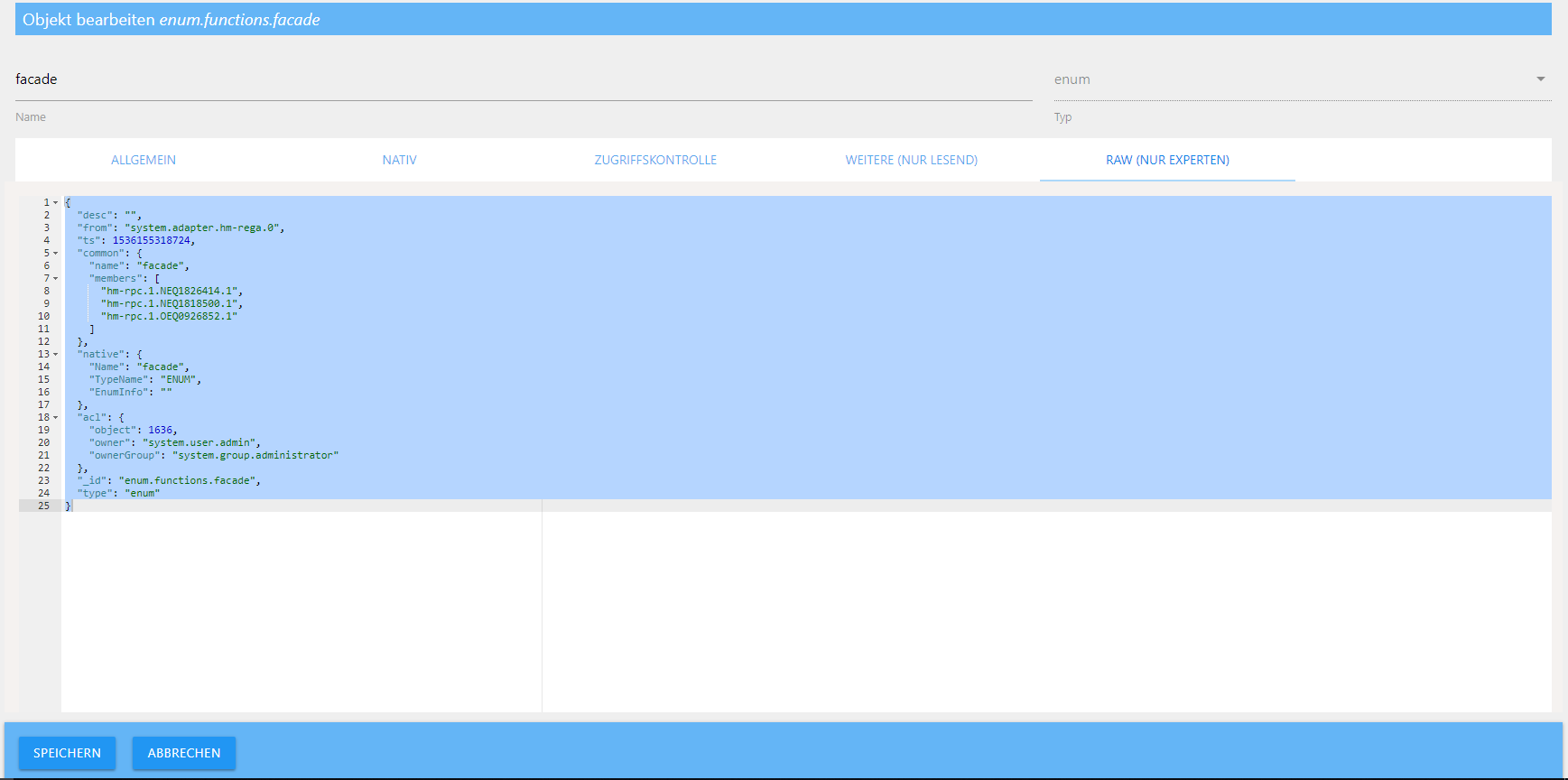Switch to the Allgemein tab
Viewport: 1568px width, 780px height.
[x=144, y=160]
